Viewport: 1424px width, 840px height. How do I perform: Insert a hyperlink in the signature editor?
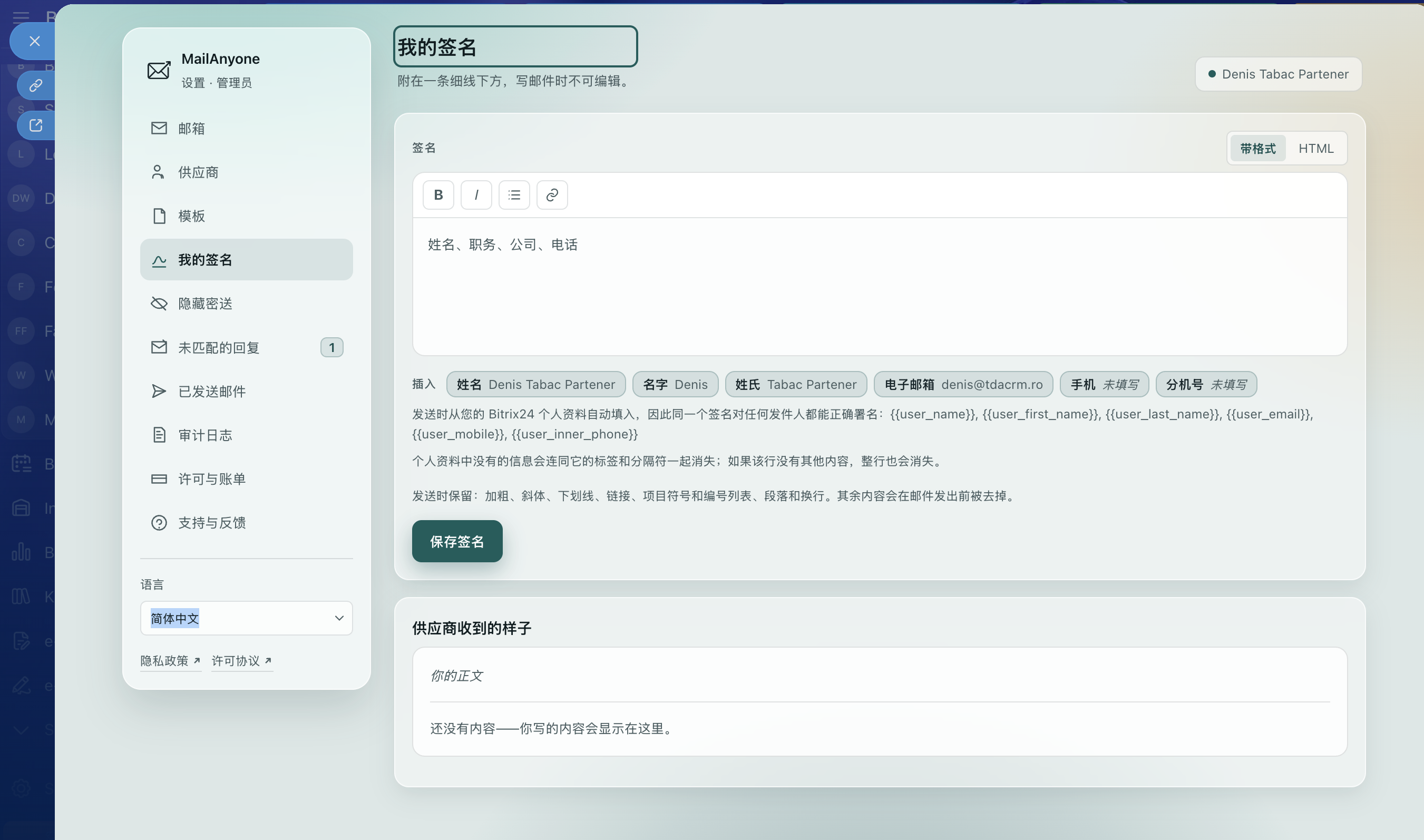[x=552, y=196]
